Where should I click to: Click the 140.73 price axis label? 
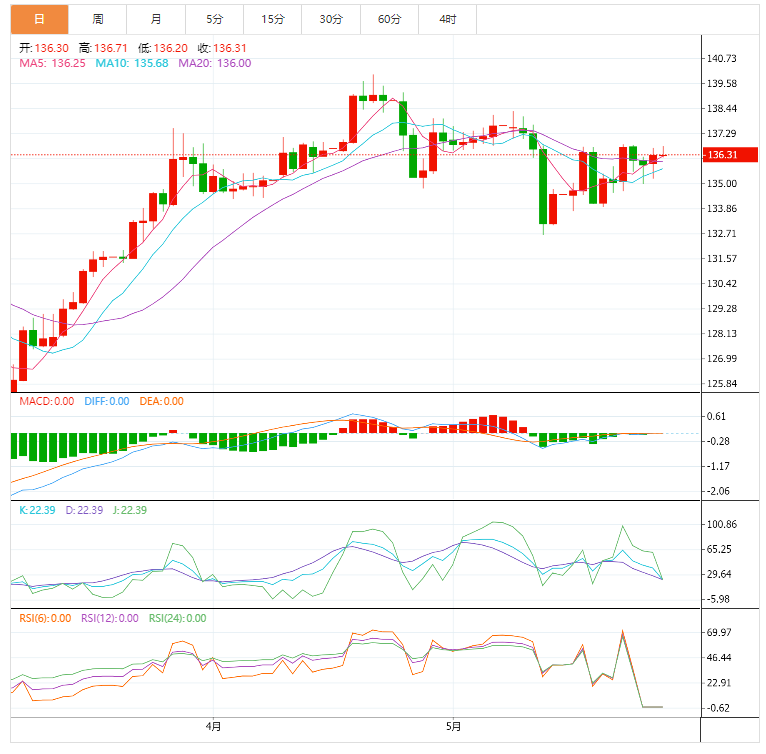pos(722,59)
